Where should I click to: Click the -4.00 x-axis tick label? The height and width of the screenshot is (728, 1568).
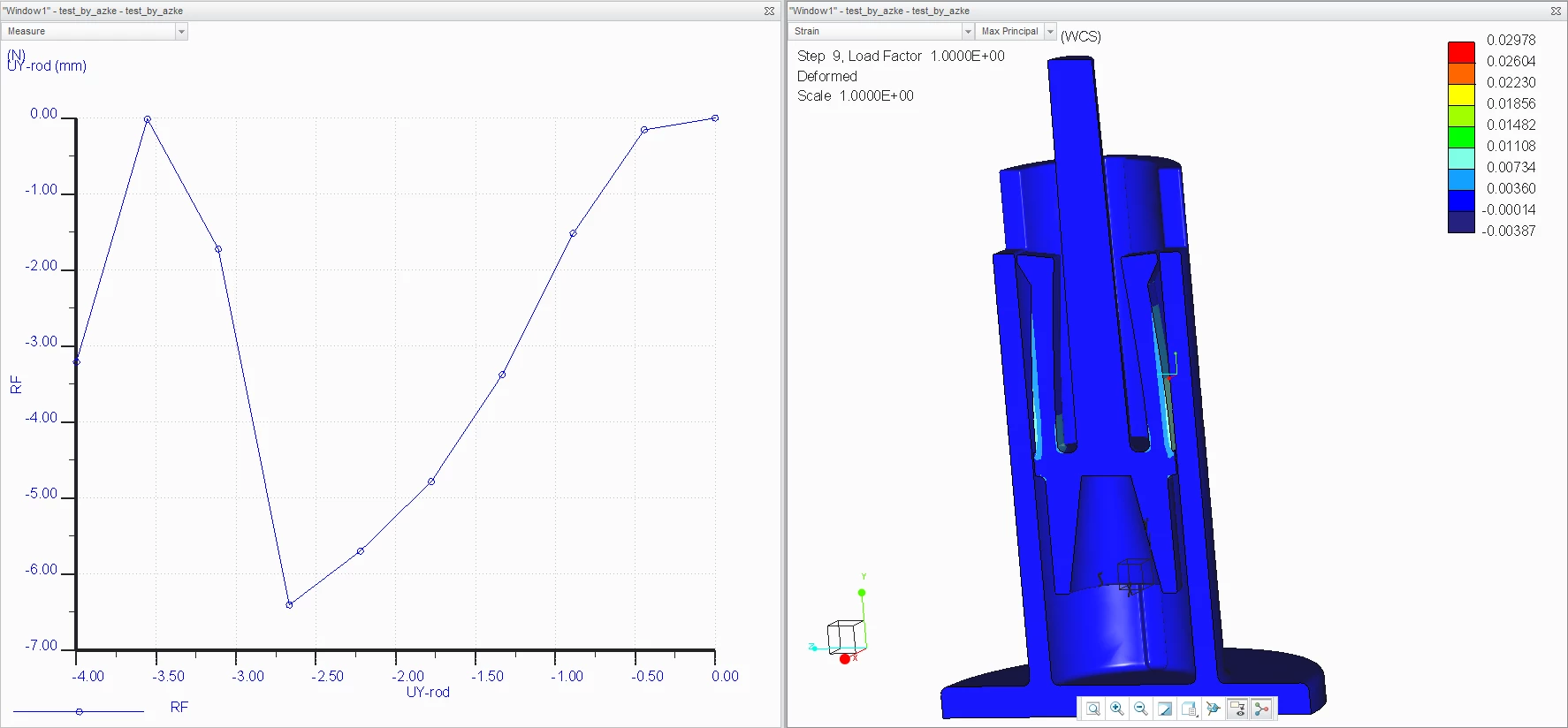[88, 676]
